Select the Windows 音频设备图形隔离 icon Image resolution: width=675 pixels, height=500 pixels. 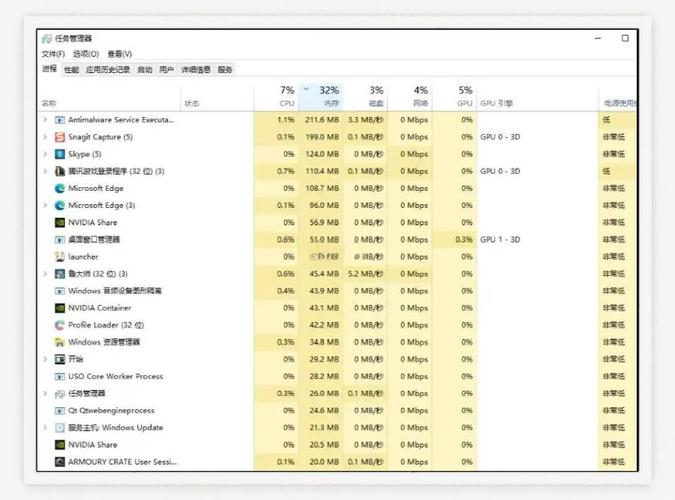[x=60, y=291]
